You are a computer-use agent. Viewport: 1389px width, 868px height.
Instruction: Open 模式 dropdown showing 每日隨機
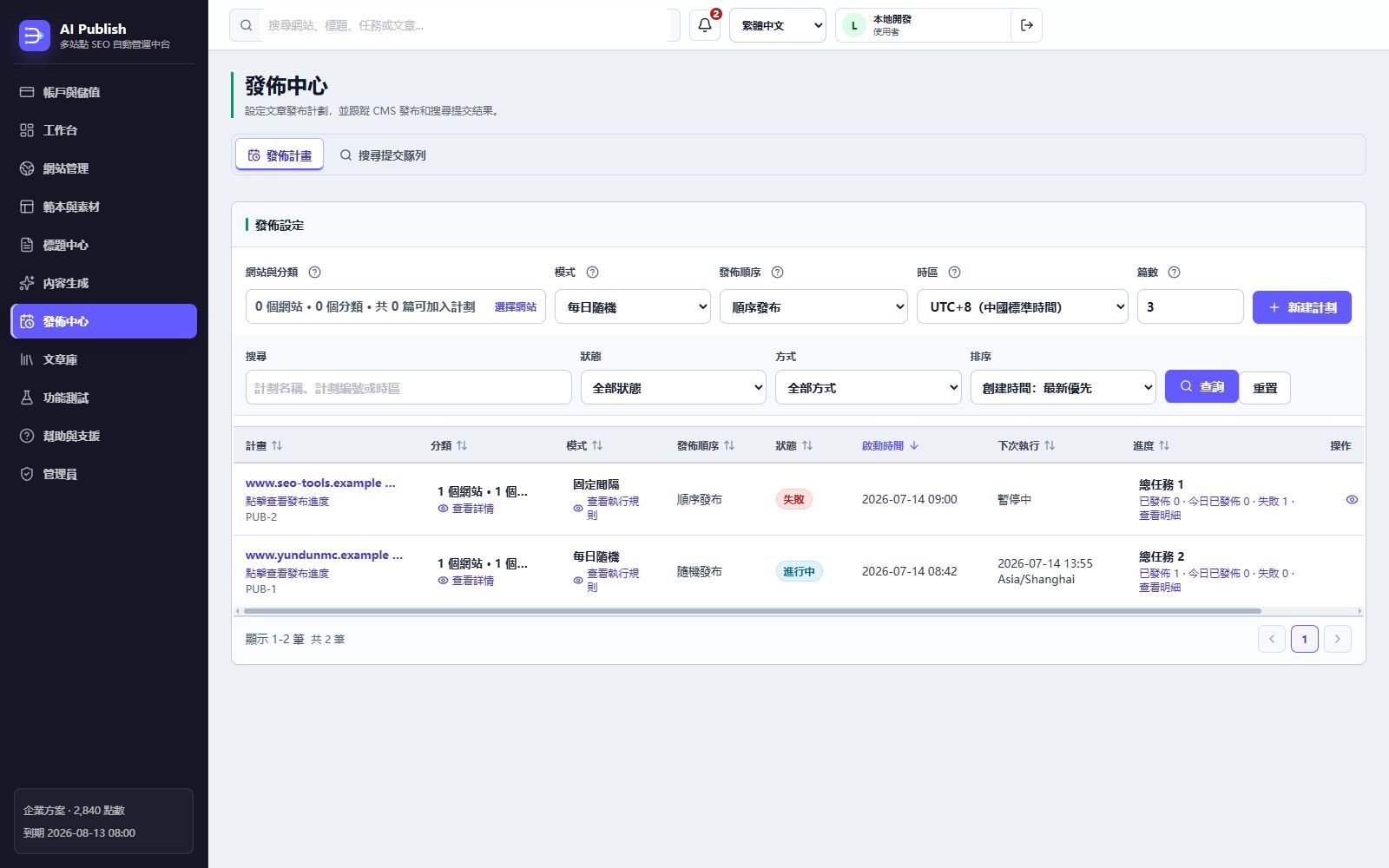[x=633, y=307]
